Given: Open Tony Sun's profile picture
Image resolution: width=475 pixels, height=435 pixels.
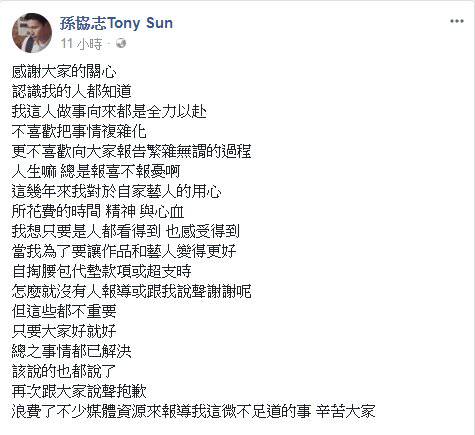Looking at the screenshot, I should click(x=32, y=33).
